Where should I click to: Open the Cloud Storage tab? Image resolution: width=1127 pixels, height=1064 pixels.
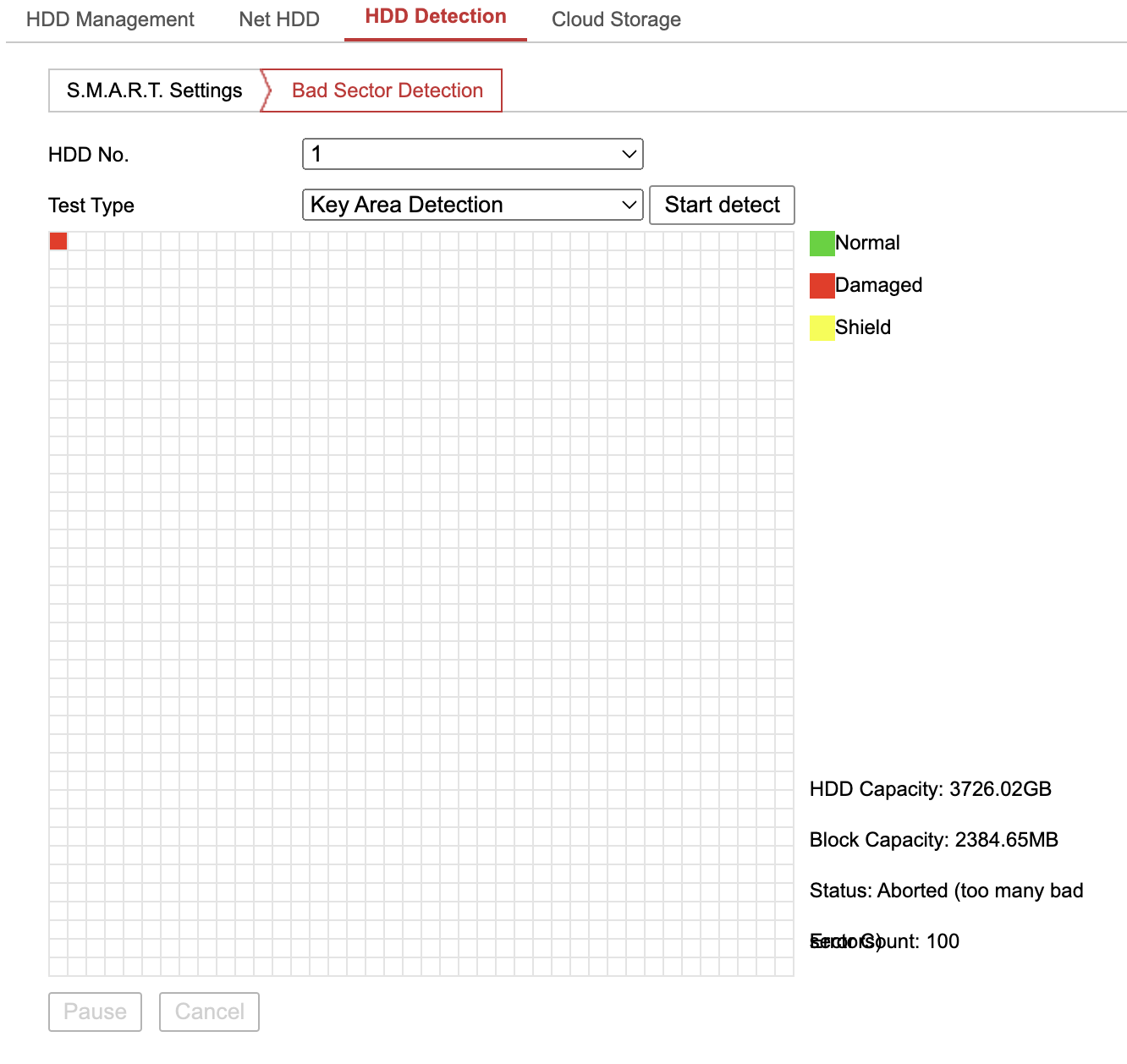[x=616, y=19]
